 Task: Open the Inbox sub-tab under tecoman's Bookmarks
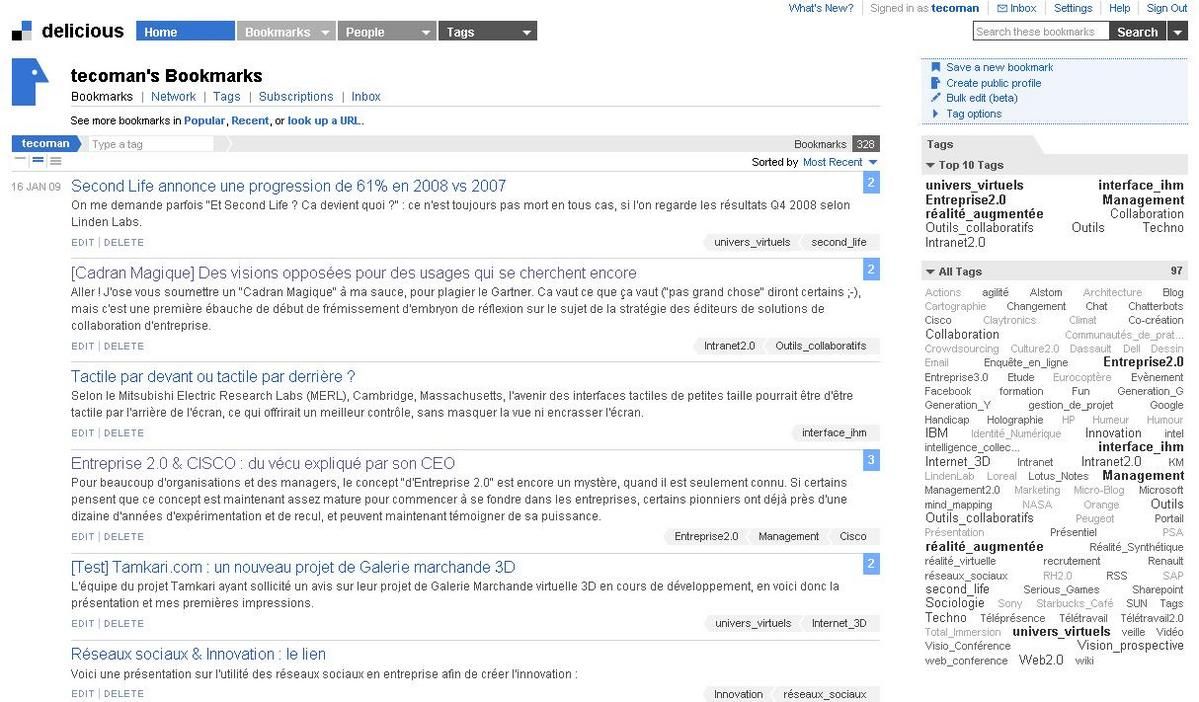[x=366, y=96]
